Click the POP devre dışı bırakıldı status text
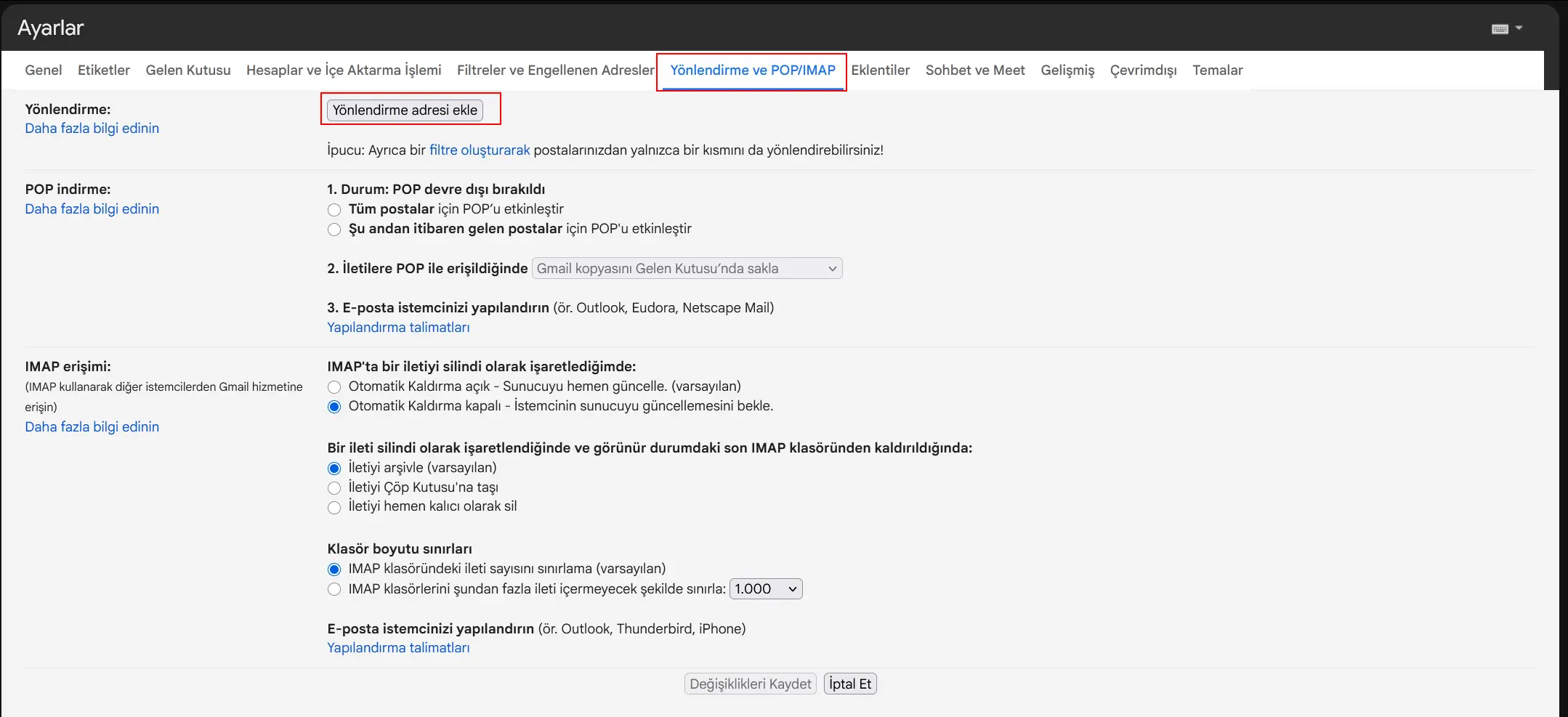 469,189
